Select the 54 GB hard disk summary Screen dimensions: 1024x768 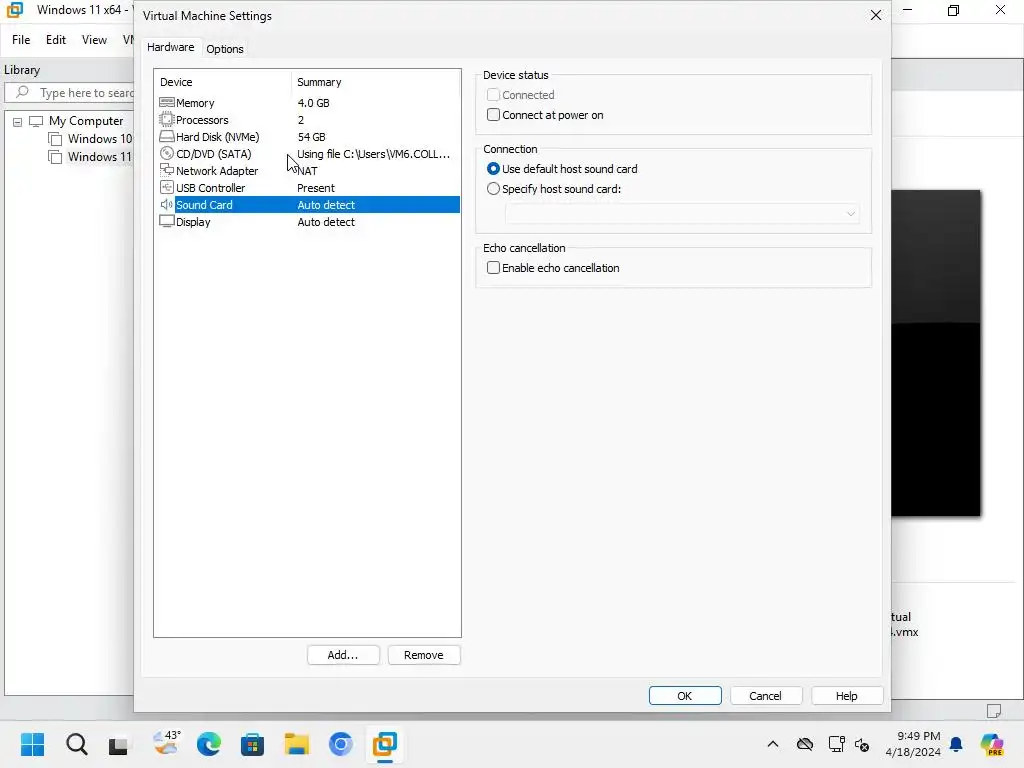[x=312, y=136]
